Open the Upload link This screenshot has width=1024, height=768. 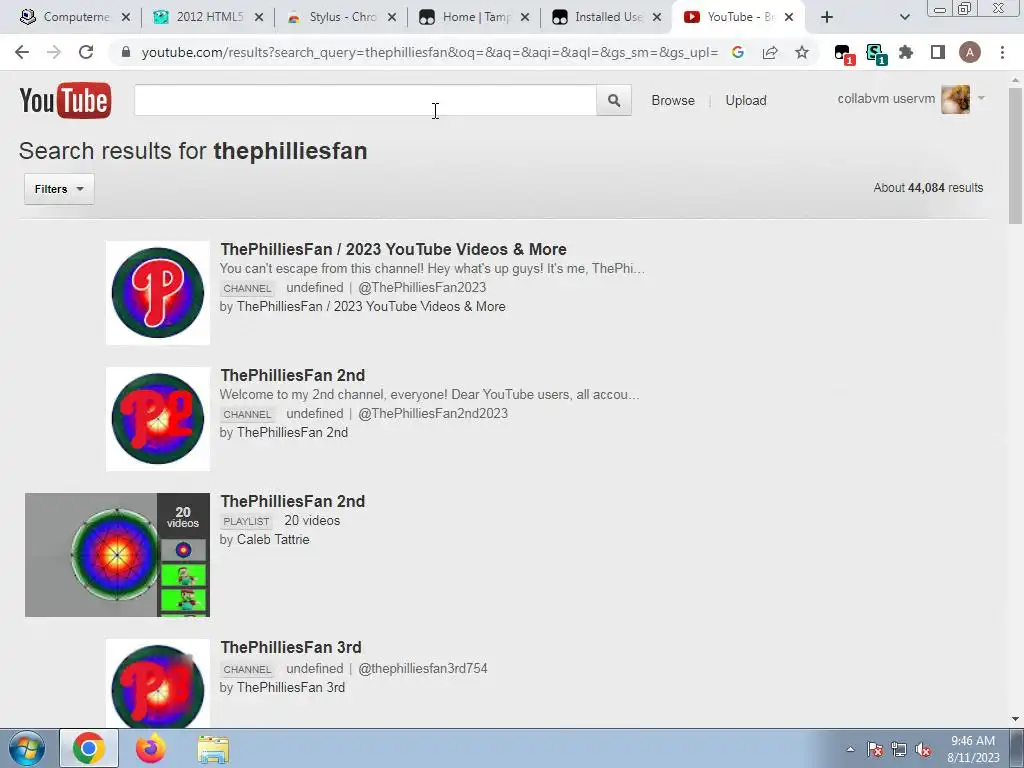click(746, 101)
